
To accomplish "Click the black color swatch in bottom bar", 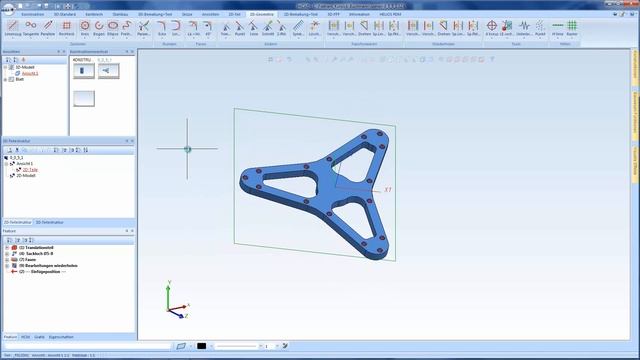I will click(202, 346).
